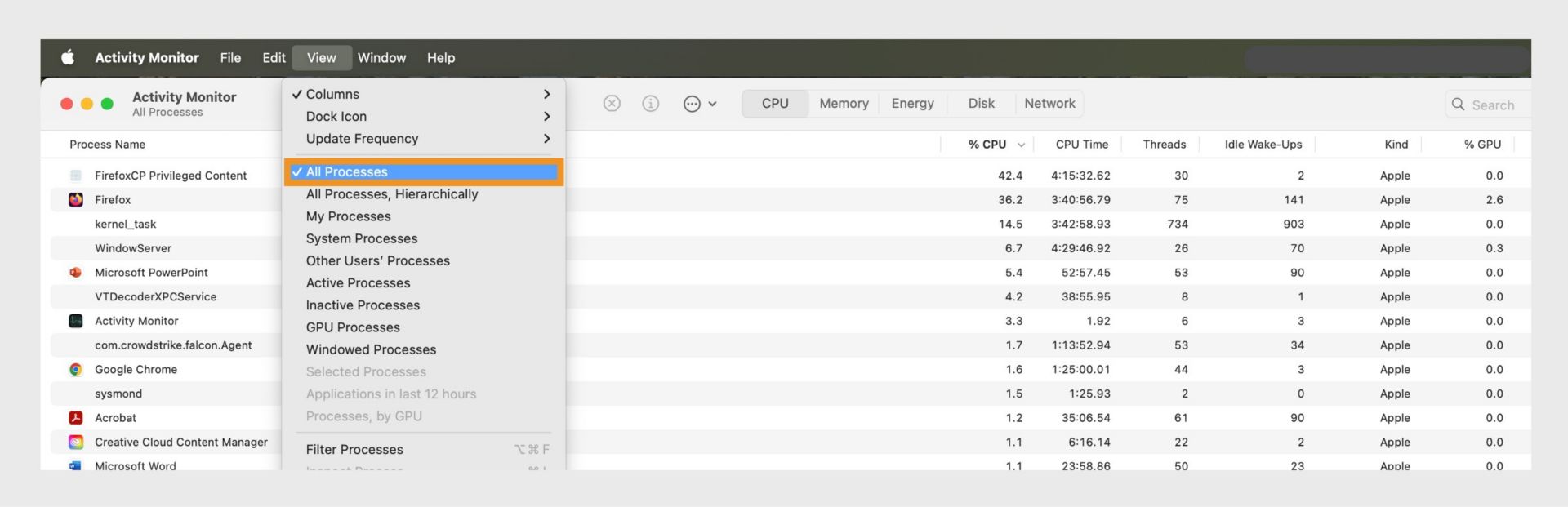This screenshot has width=1568, height=507.
Task: Click Filter Processes menu entry
Action: [x=354, y=450]
